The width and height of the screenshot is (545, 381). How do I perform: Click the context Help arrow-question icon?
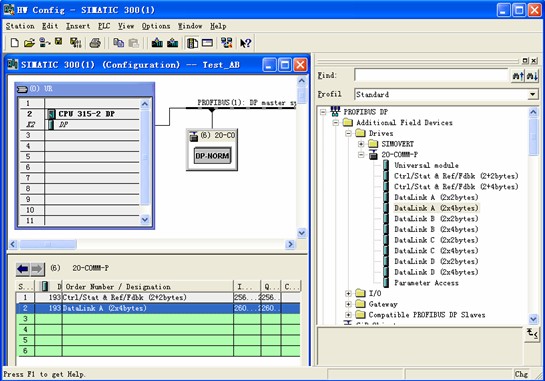click(x=245, y=43)
